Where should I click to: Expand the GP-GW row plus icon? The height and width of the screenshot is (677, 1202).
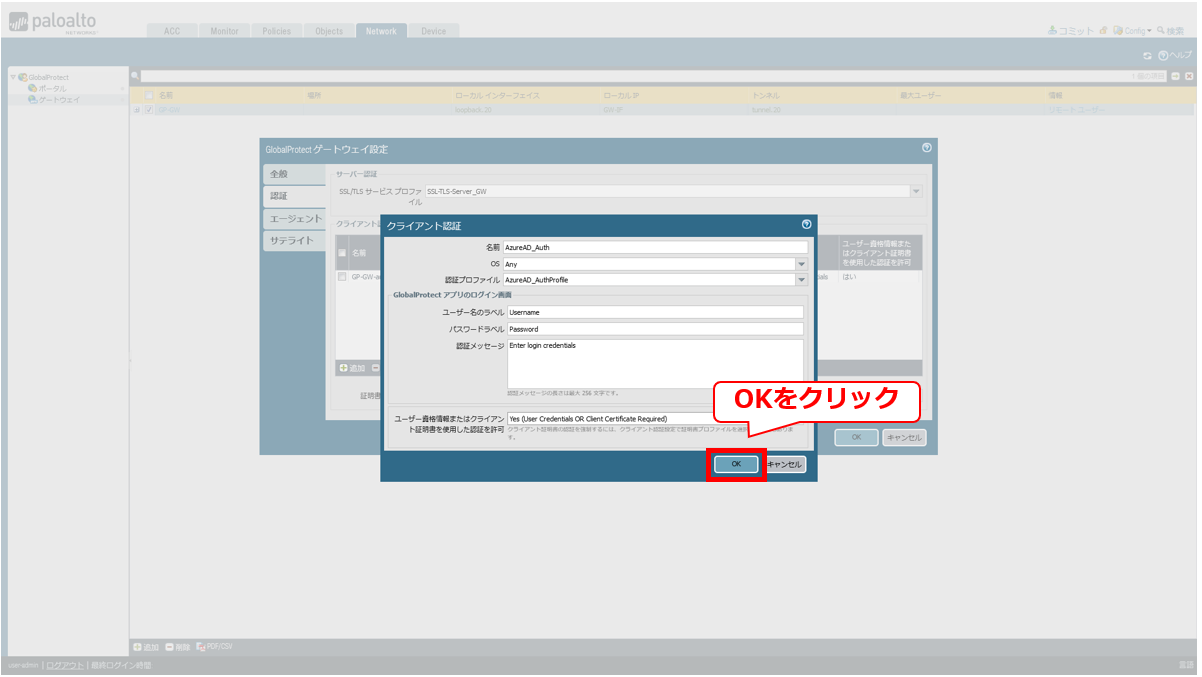(136, 109)
